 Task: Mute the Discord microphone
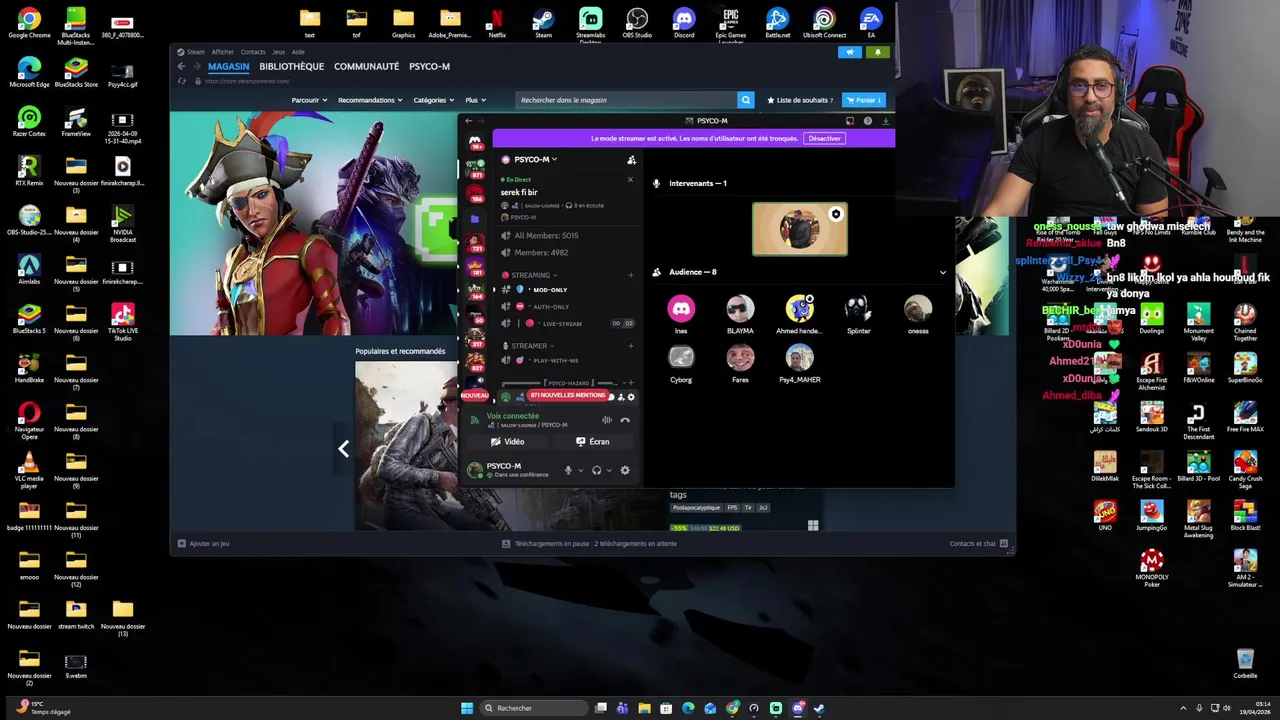[x=568, y=470]
